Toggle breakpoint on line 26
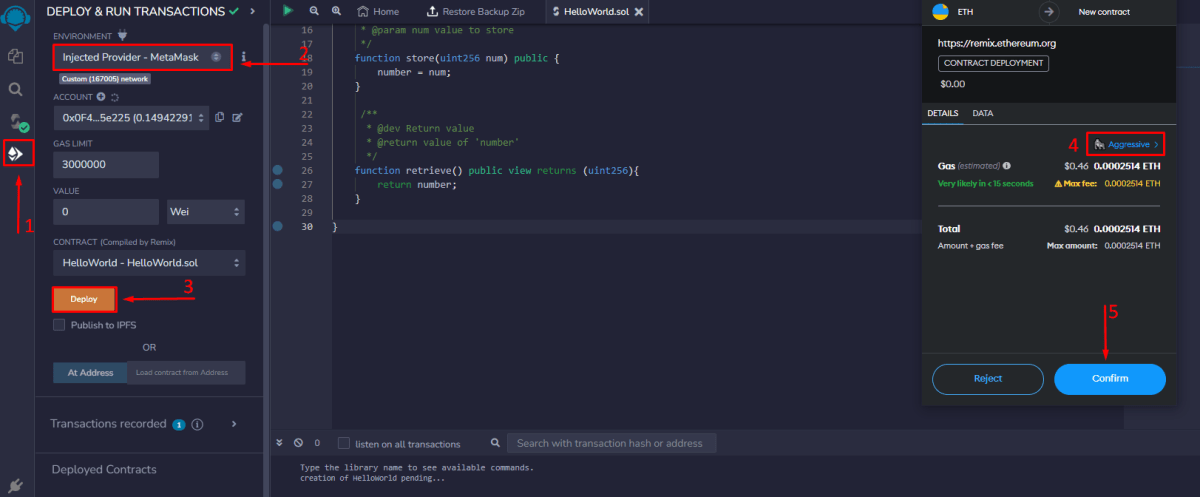Viewport: 1200px width, 497px height. pyautogui.click(x=278, y=171)
